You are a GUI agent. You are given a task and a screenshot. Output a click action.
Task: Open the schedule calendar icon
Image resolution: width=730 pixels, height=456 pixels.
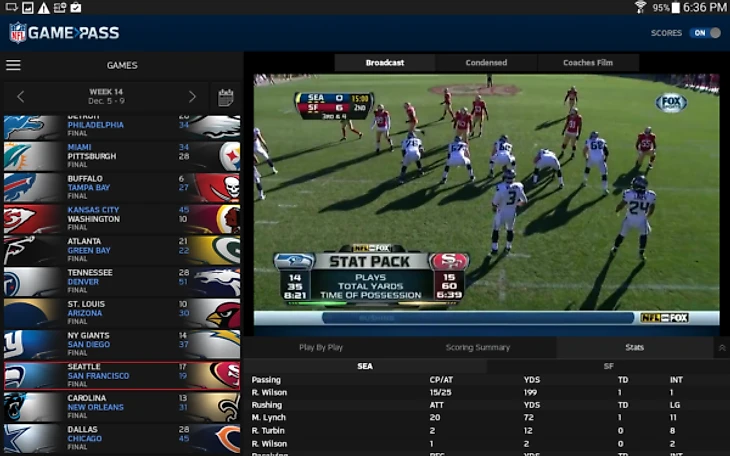point(226,97)
